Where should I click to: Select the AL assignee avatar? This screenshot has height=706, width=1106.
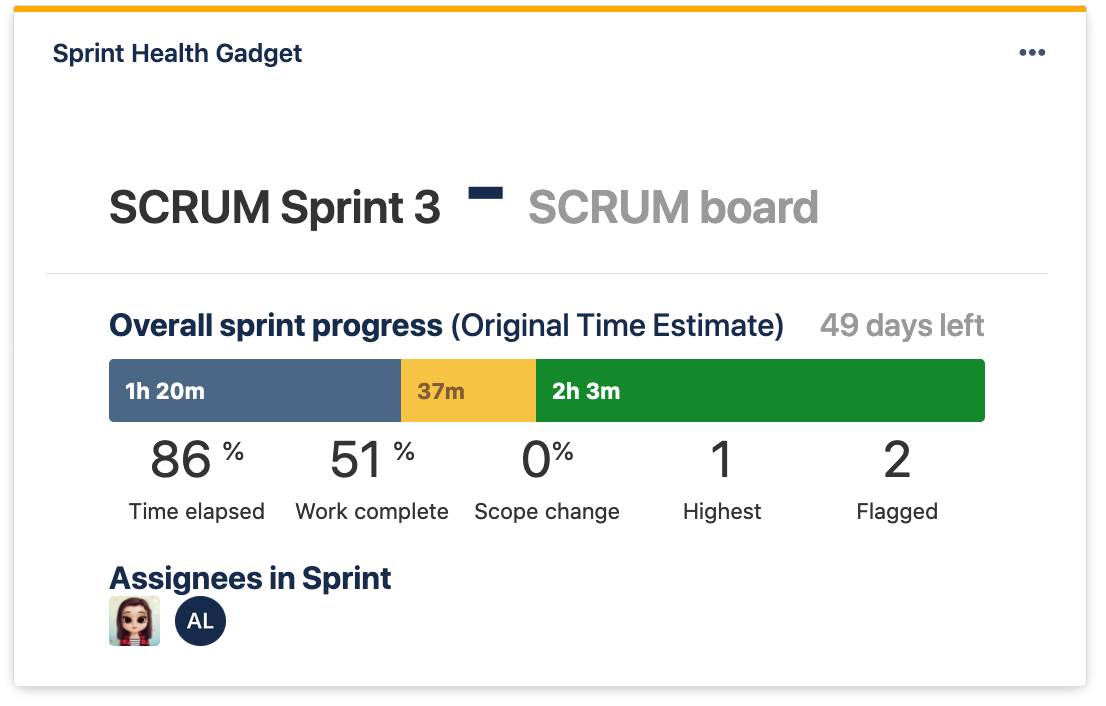(200, 620)
